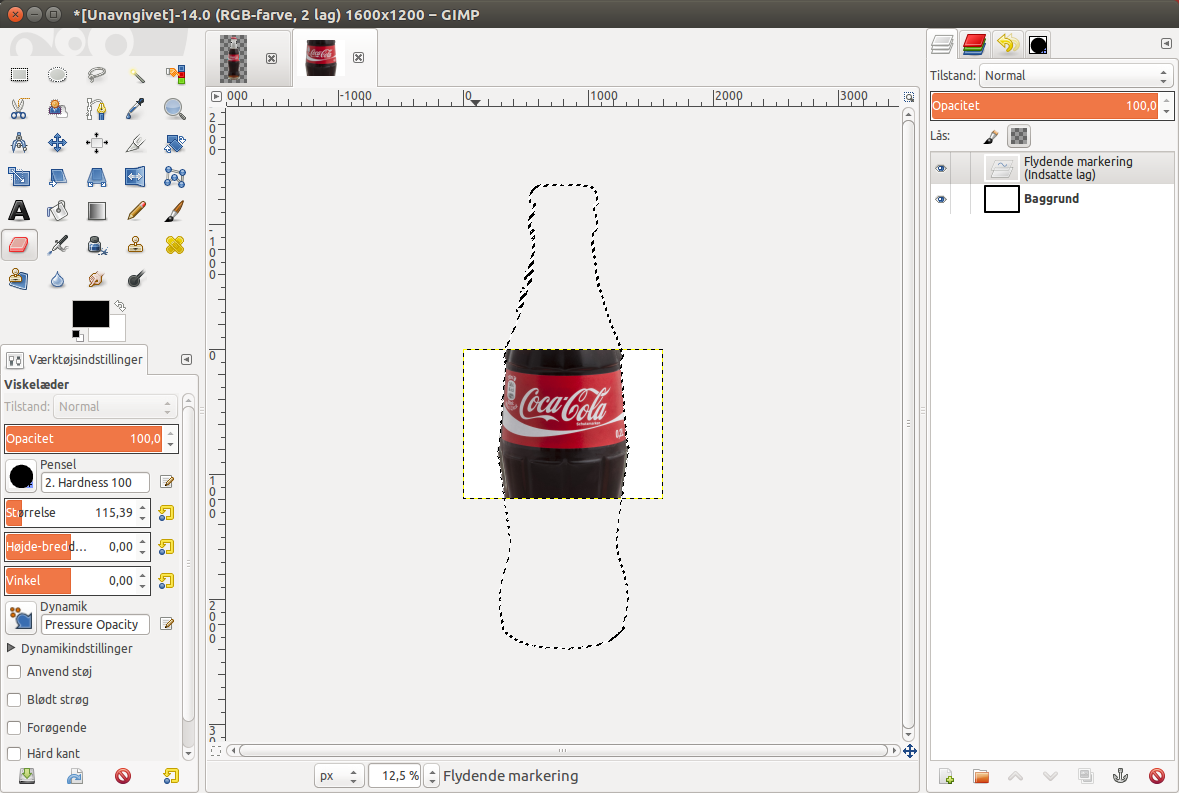Select the Bucket Fill tool
Screen dimensions: 1179x793
pos(58,211)
